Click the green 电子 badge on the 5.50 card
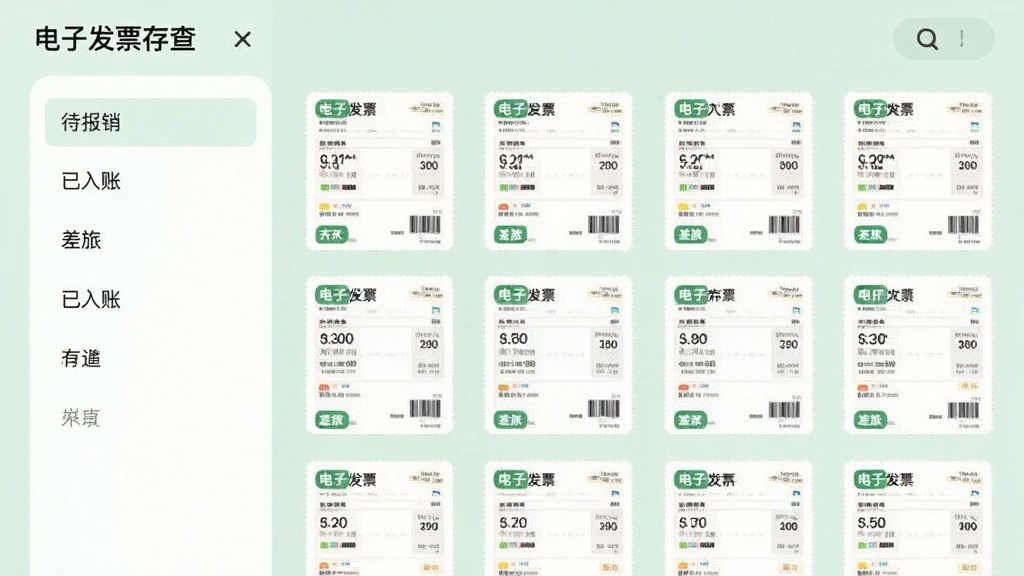Screen dimensions: 1024x576 coord(871,479)
